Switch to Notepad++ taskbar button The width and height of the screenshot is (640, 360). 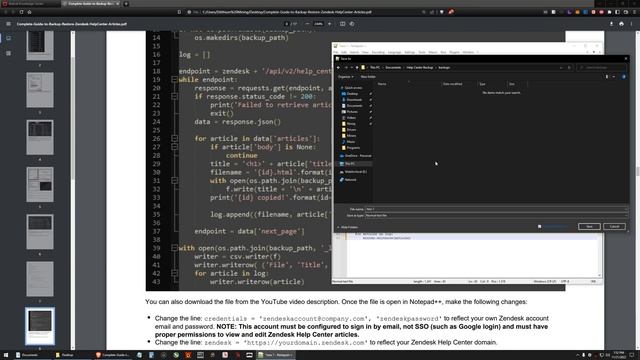(x=275, y=355)
